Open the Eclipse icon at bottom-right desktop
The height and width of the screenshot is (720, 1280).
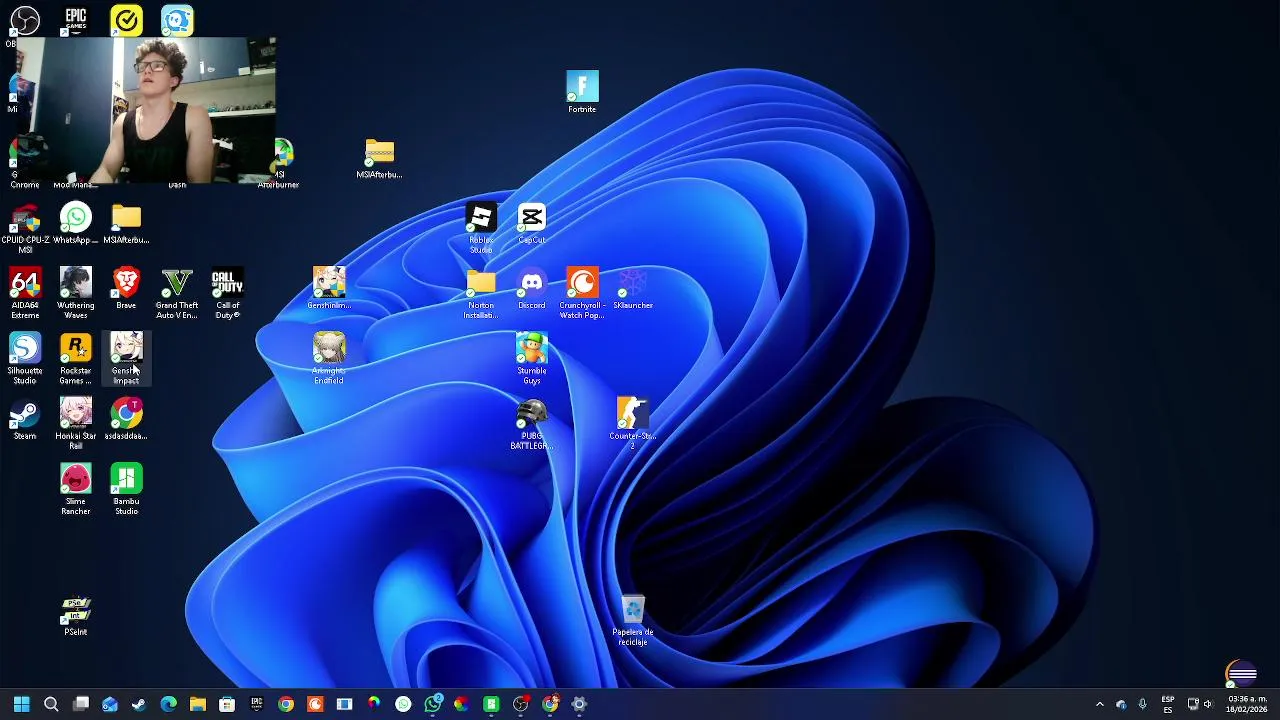point(1241,675)
